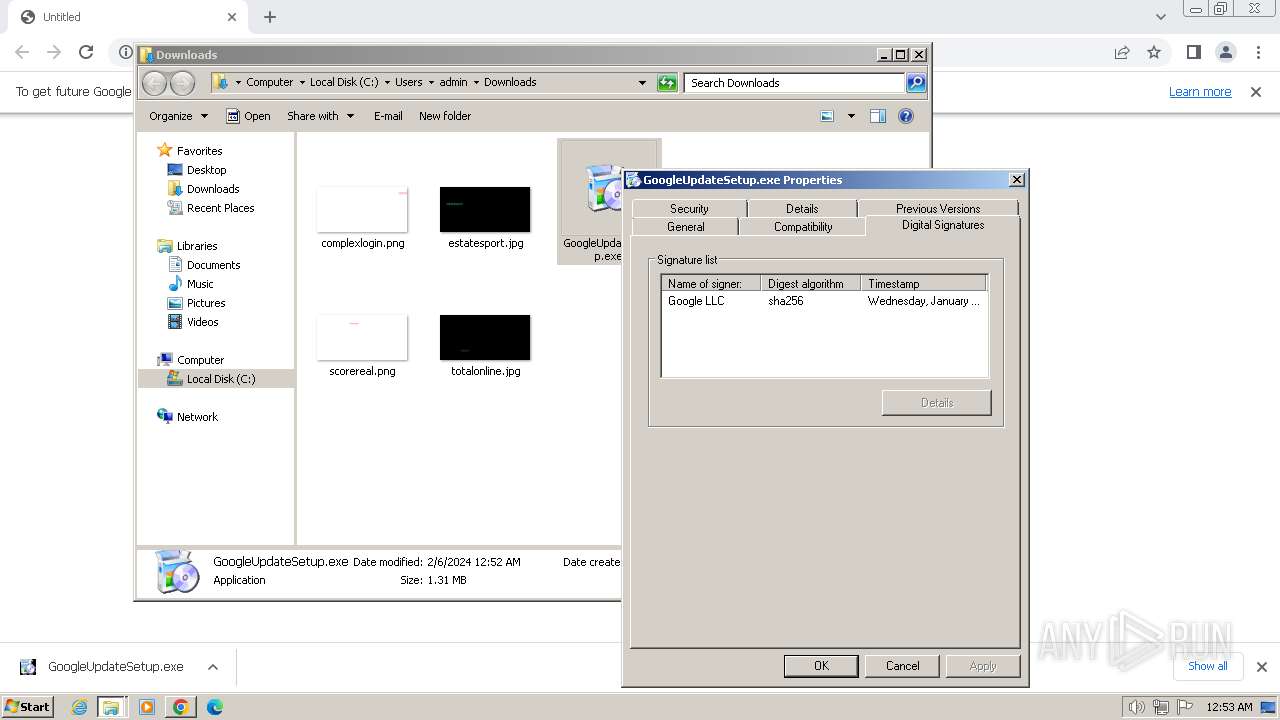Open the Windows Start menu
1280x720 pixels.
pyautogui.click(x=27, y=706)
